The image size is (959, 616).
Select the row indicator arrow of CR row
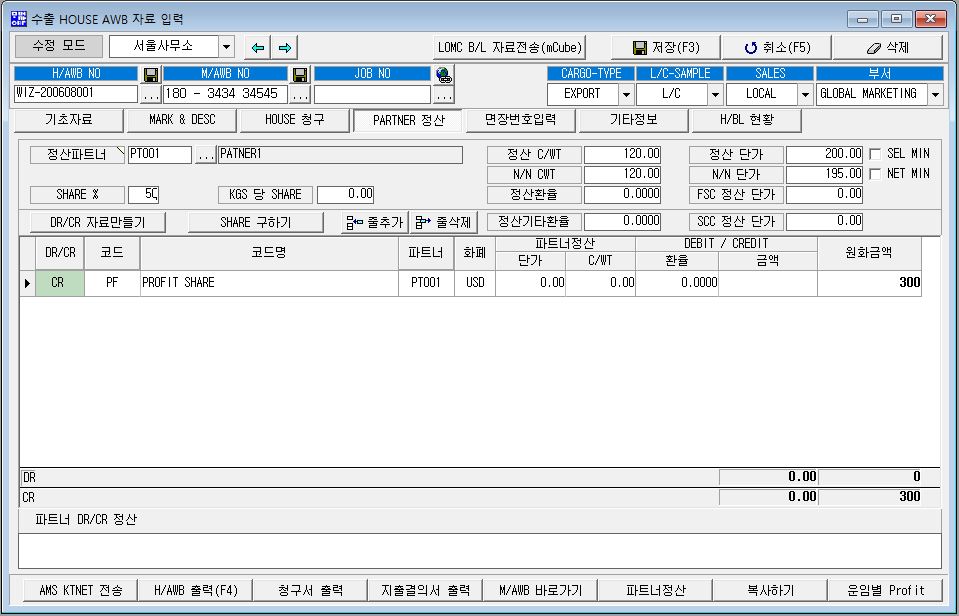(x=28, y=283)
